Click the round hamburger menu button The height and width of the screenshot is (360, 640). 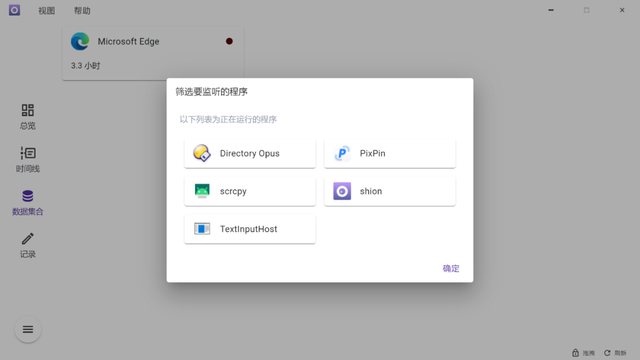(x=28, y=329)
